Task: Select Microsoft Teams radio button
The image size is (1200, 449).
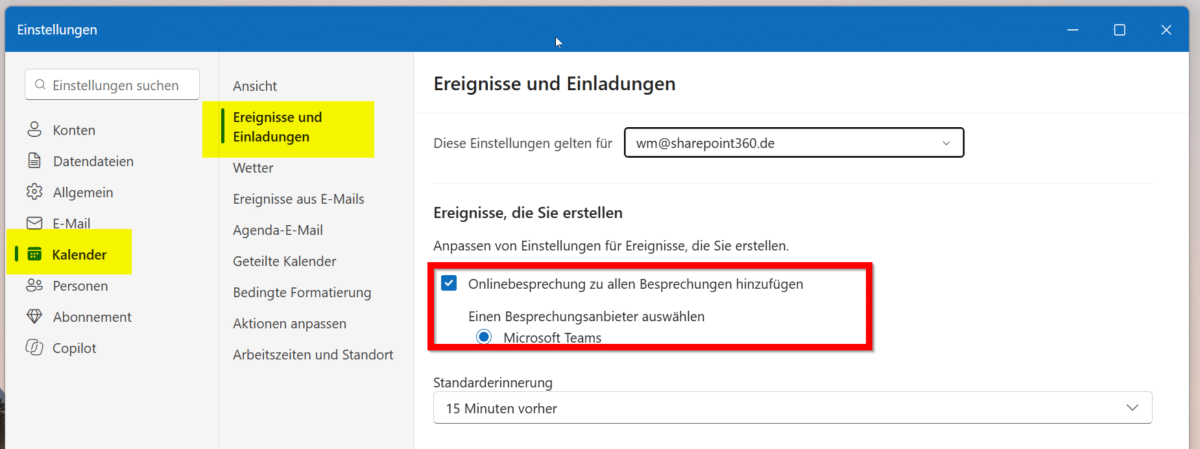Action: coord(485,337)
